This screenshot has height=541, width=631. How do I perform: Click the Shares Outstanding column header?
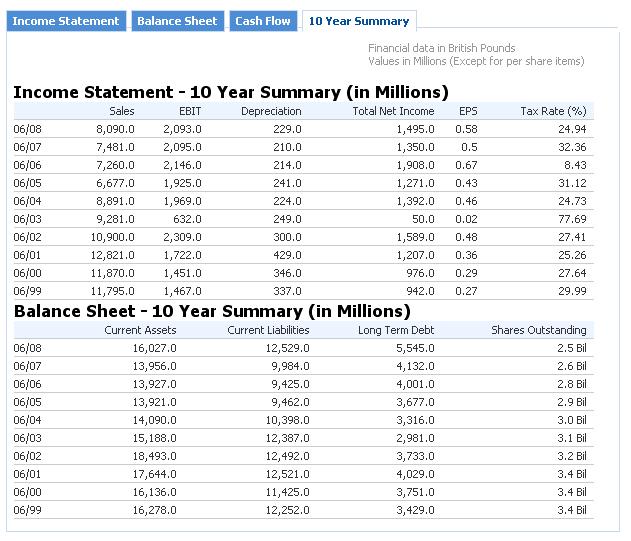click(538, 330)
